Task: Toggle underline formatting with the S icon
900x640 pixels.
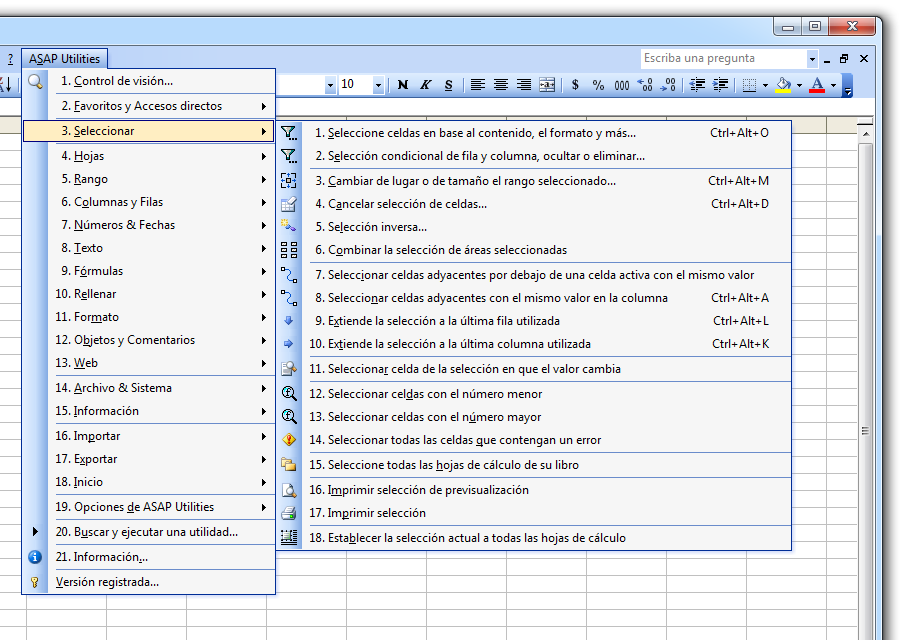Action: pos(447,85)
